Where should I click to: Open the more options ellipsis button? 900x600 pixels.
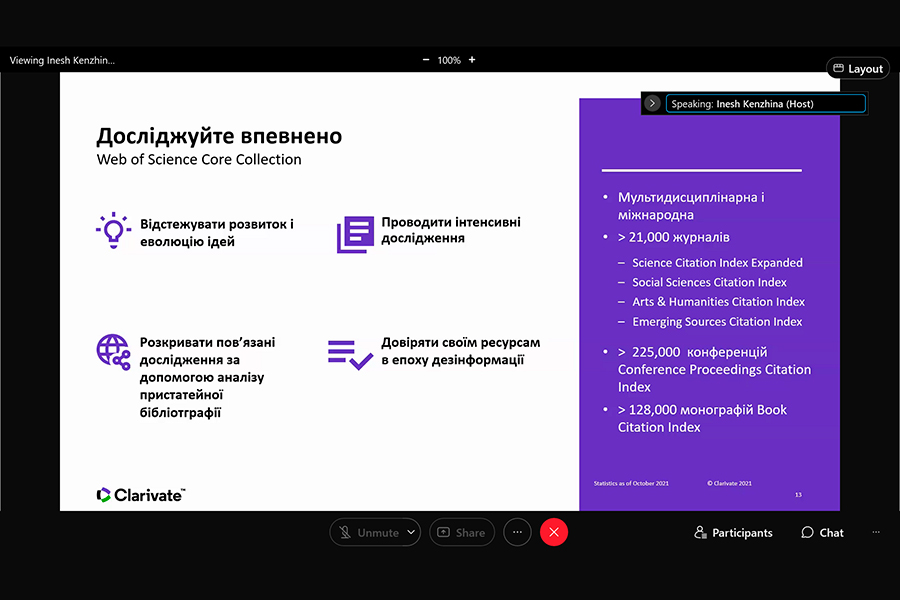click(x=517, y=532)
